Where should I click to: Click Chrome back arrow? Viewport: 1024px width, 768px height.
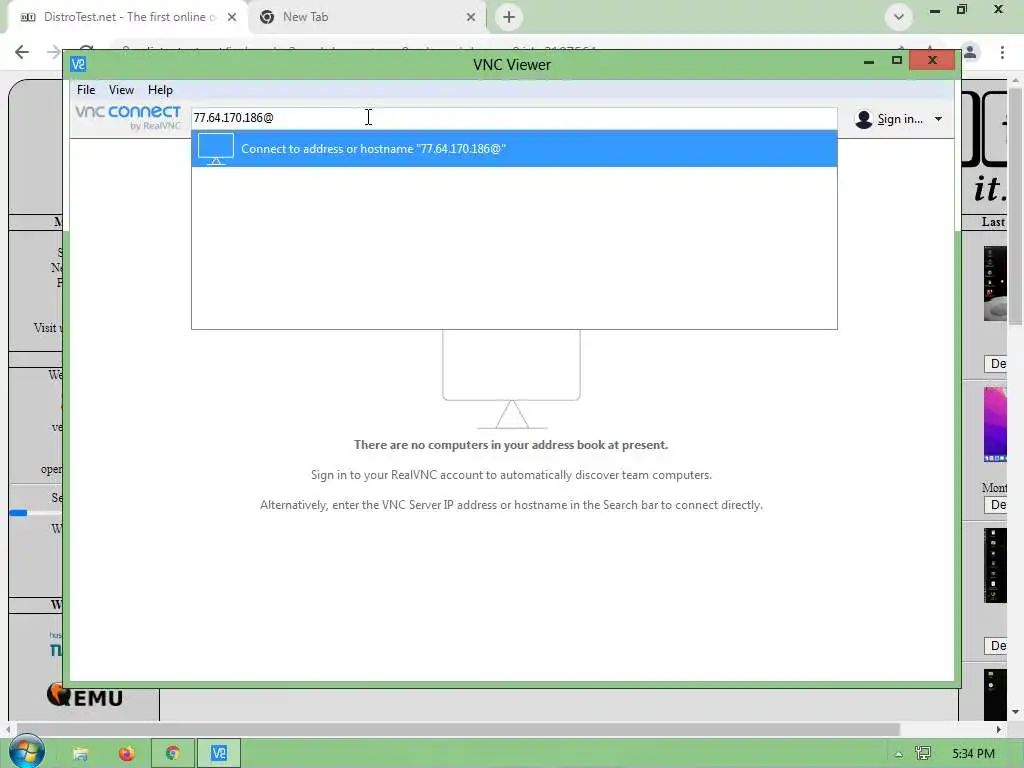tap(22, 52)
